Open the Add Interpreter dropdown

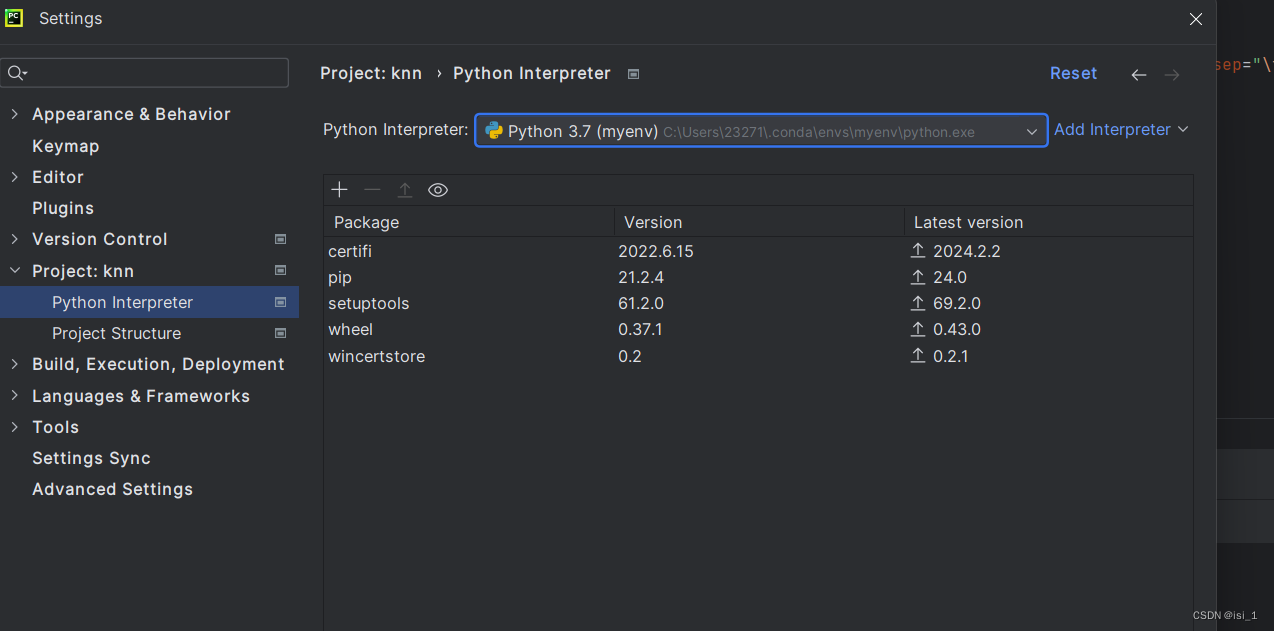(x=1121, y=129)
